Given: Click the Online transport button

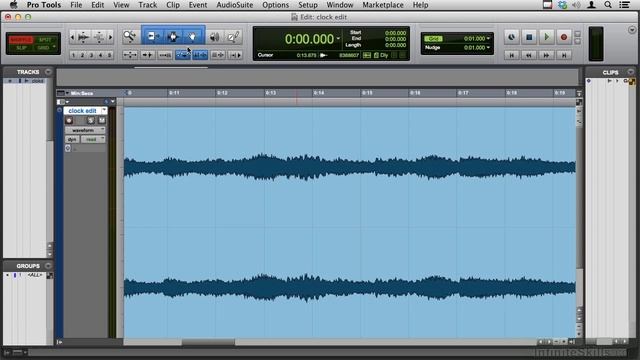Looking at the screenshot, I should point(511,37).
